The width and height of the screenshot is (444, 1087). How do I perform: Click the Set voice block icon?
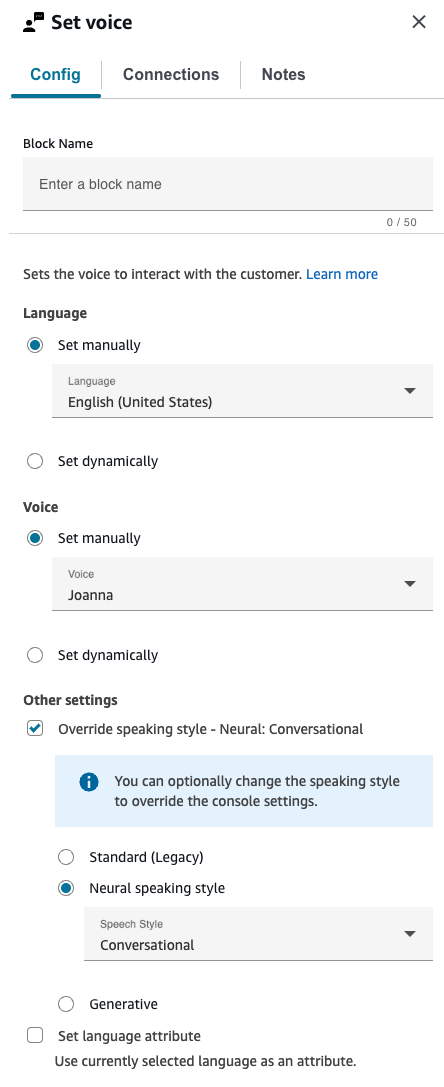[x=33, y=22]
